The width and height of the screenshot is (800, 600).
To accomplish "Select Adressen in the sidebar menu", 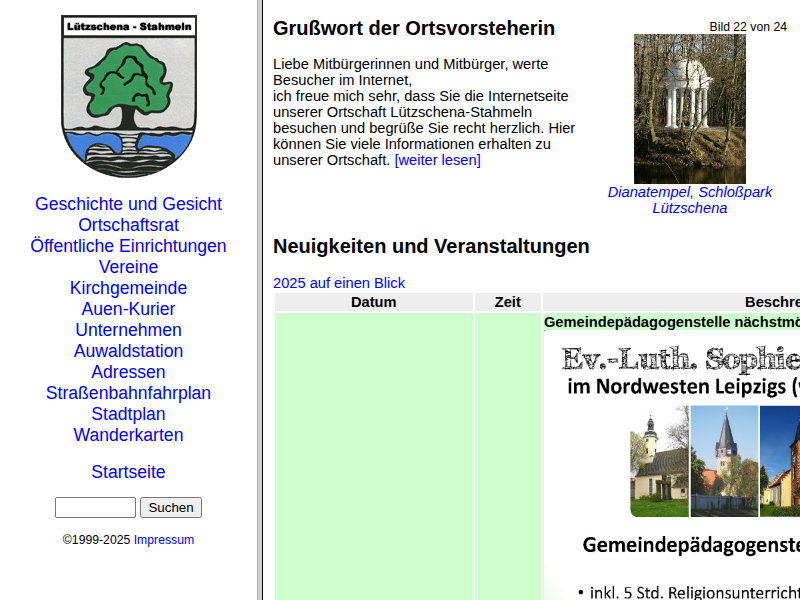I will 128,372.
